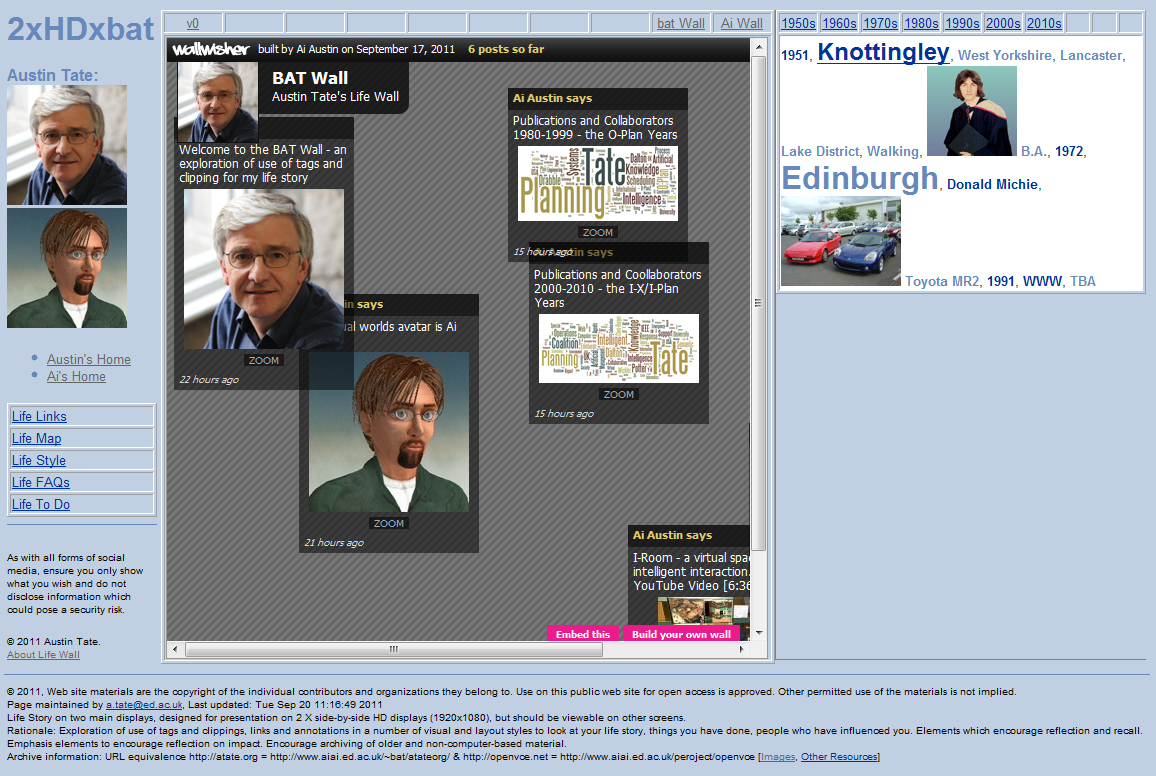Open the Toyota MR2 car photo
The image size is (1156, 776).
840,242
